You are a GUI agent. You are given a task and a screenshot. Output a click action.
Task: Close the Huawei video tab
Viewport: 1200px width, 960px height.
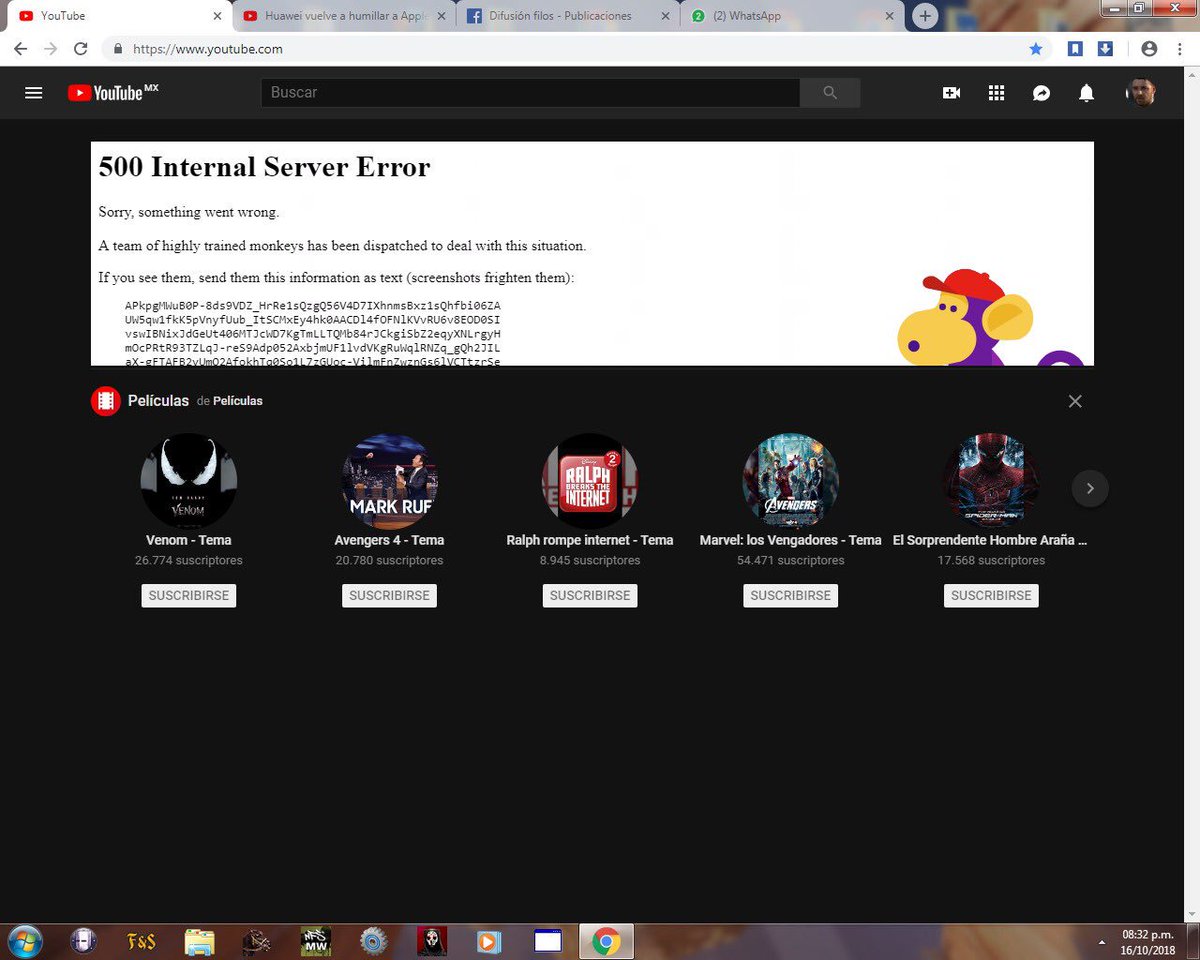[x=441, y=16]
